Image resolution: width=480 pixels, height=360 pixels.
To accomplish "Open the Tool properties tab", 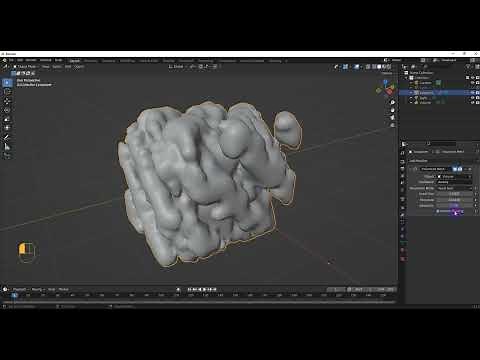I will tap(403, 153).
